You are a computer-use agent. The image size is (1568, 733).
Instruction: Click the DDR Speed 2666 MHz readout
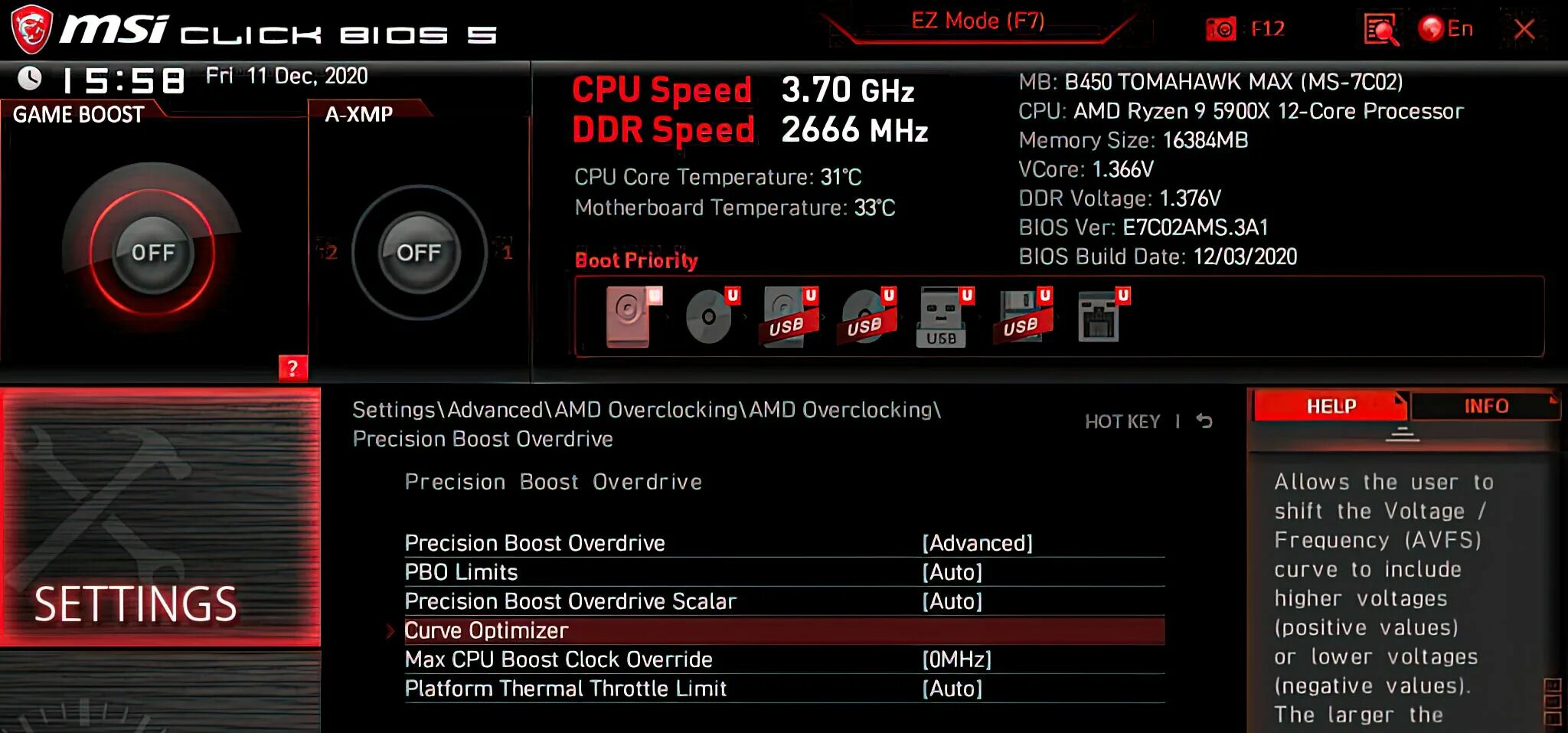click(750, 129)
